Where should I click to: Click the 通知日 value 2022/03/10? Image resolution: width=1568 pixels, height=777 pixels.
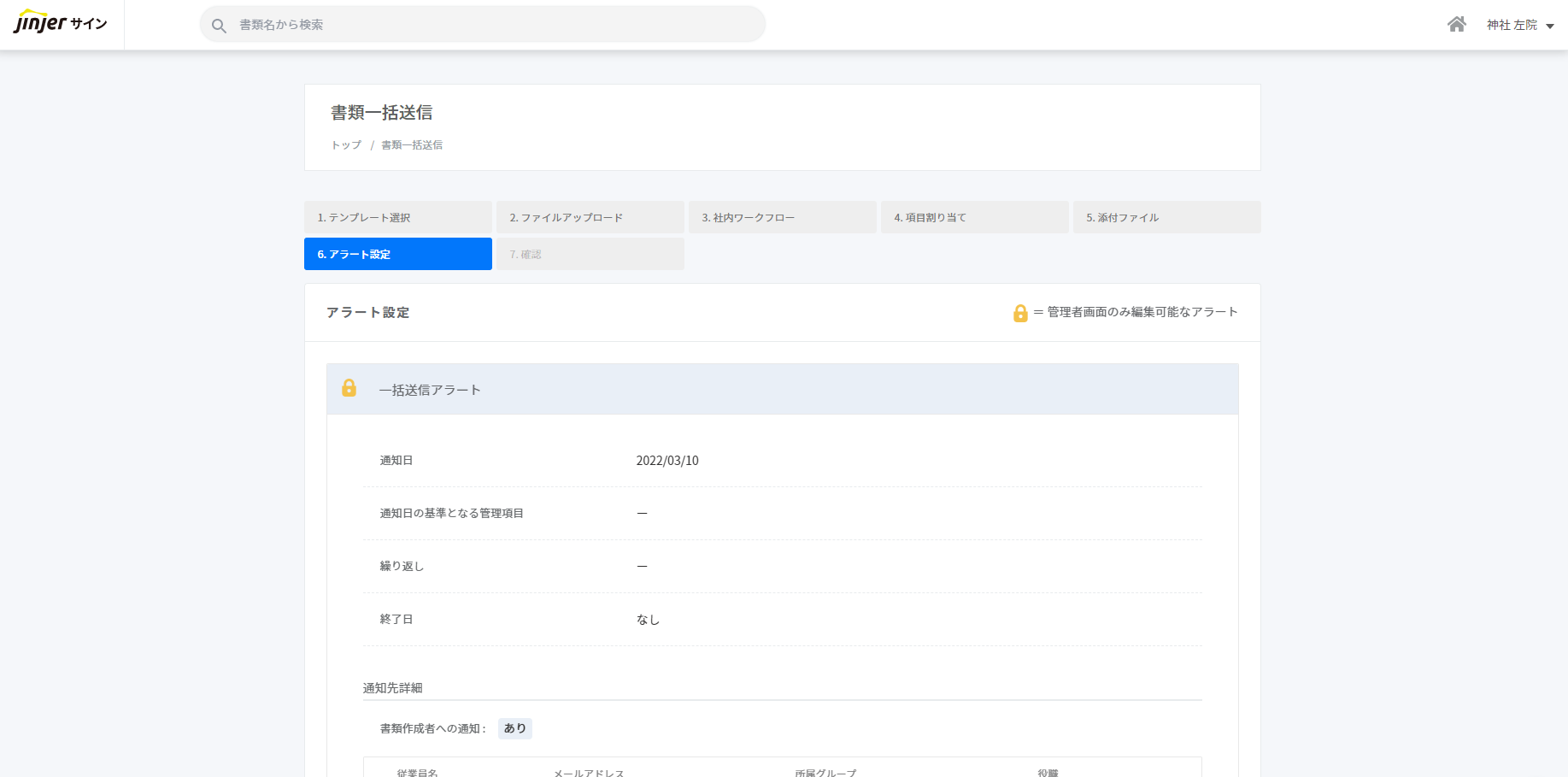[x=667, y=460]
